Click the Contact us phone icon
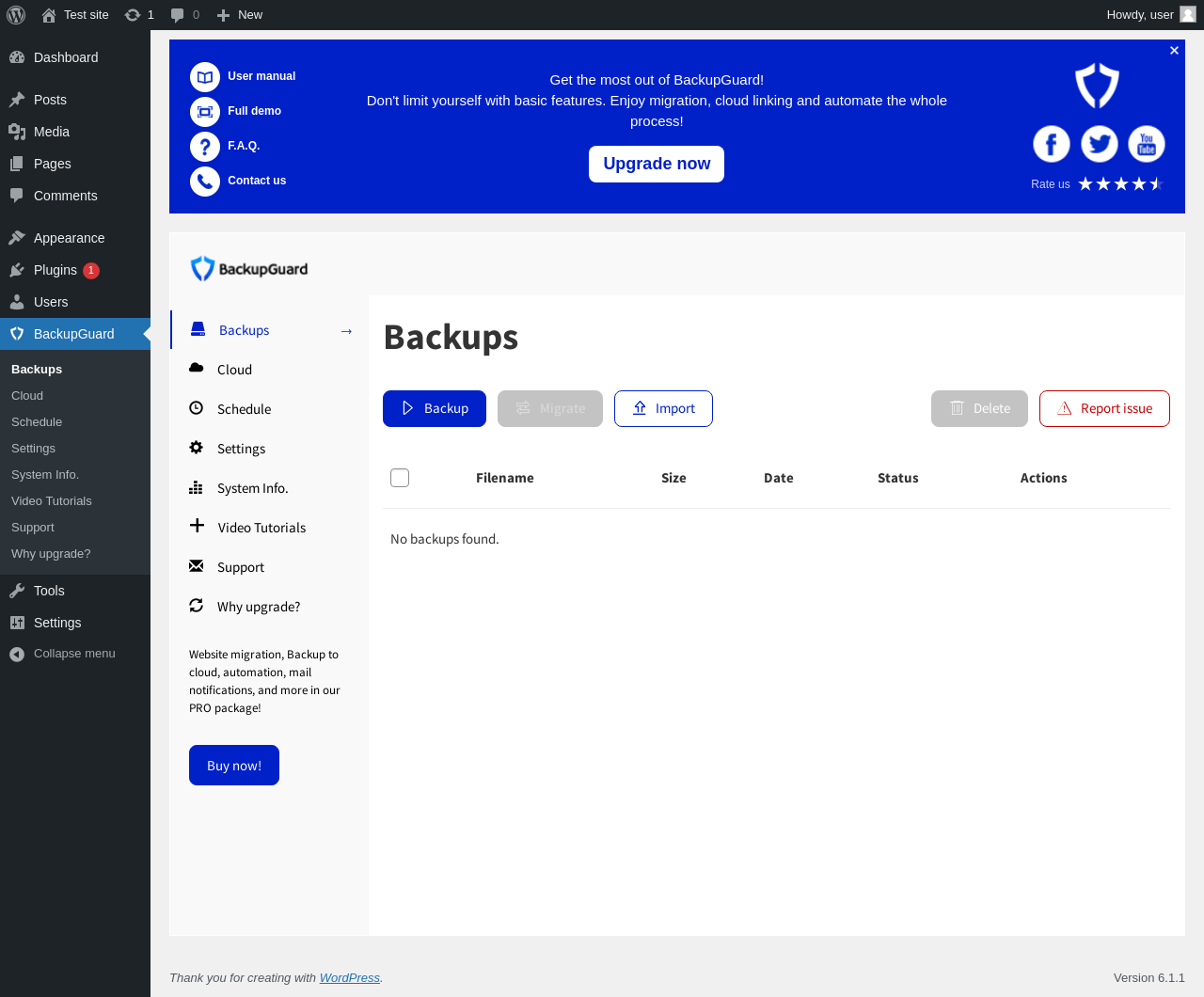The image size is (1204, 997). coord(205,182)
